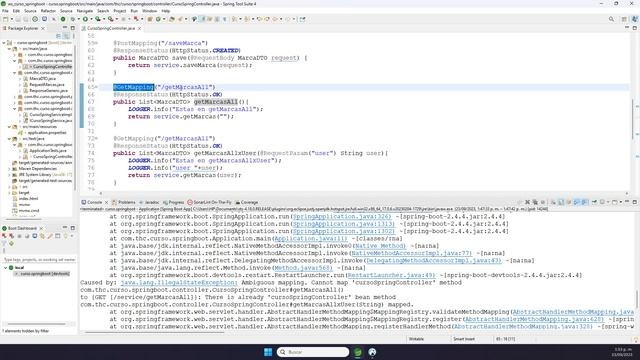Open the Navigate menu

point(85,11)
